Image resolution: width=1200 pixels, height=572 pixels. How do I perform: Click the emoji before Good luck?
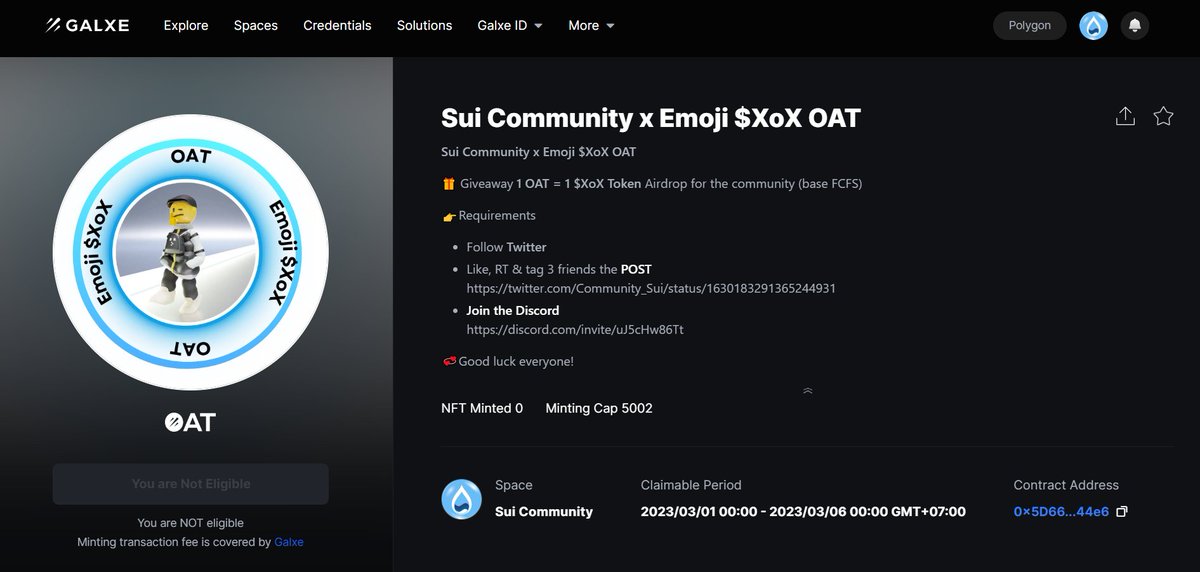tap(449, 361)
